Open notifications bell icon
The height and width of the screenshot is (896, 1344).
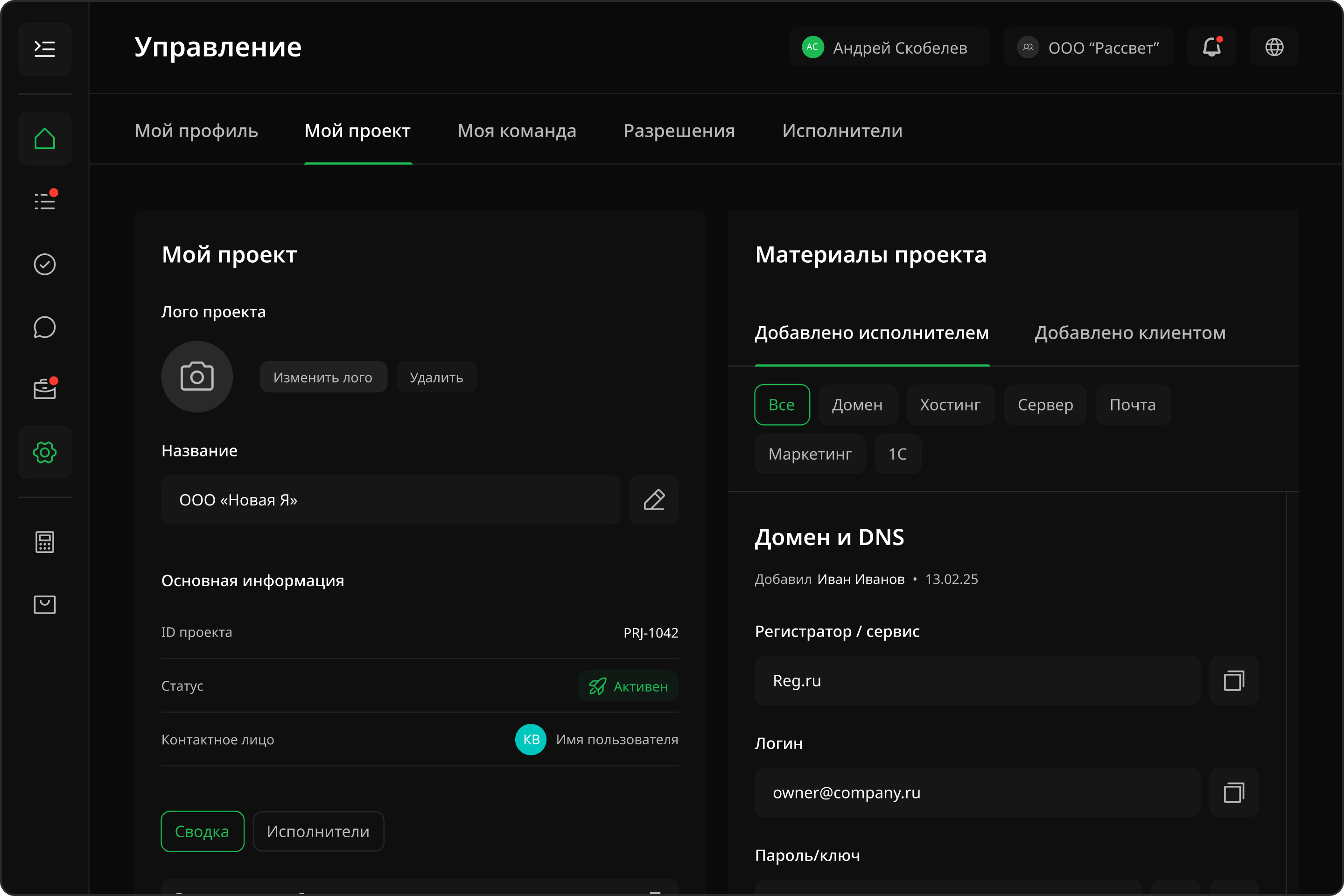(1211, 47)
